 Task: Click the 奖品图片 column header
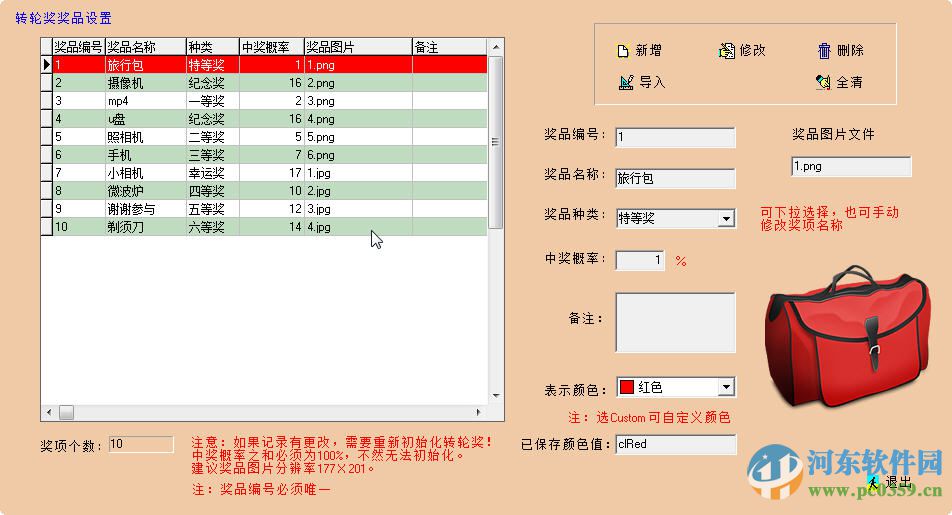pyautogui.click(x=358, y=47)
